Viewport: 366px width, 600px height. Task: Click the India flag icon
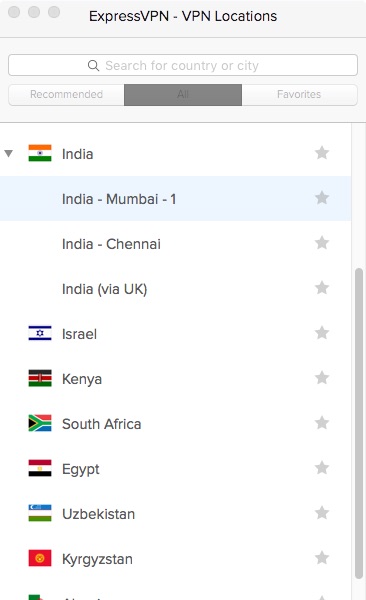pos(40,153)
